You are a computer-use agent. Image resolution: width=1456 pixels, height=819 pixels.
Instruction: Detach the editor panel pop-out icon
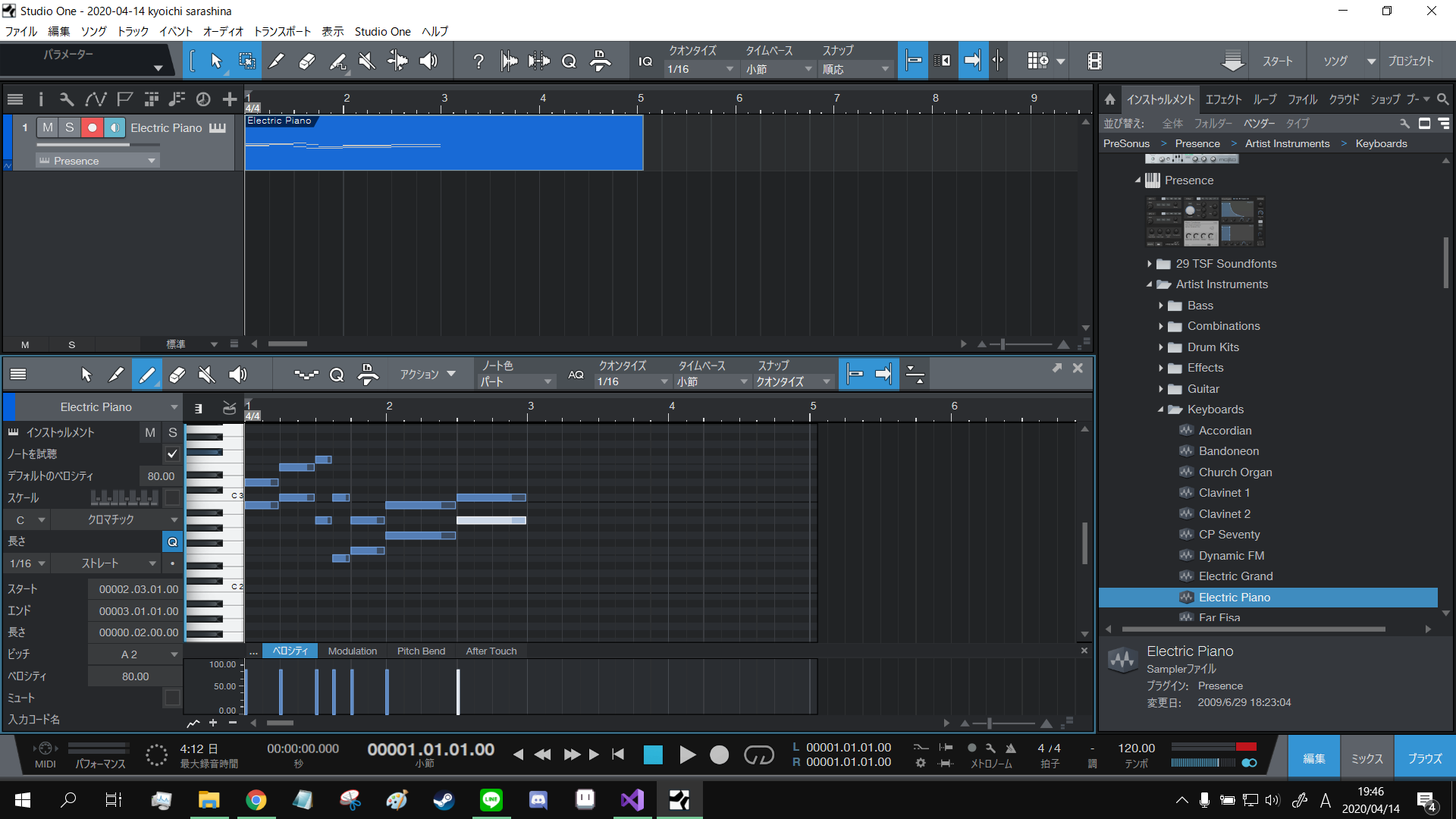1056,368
